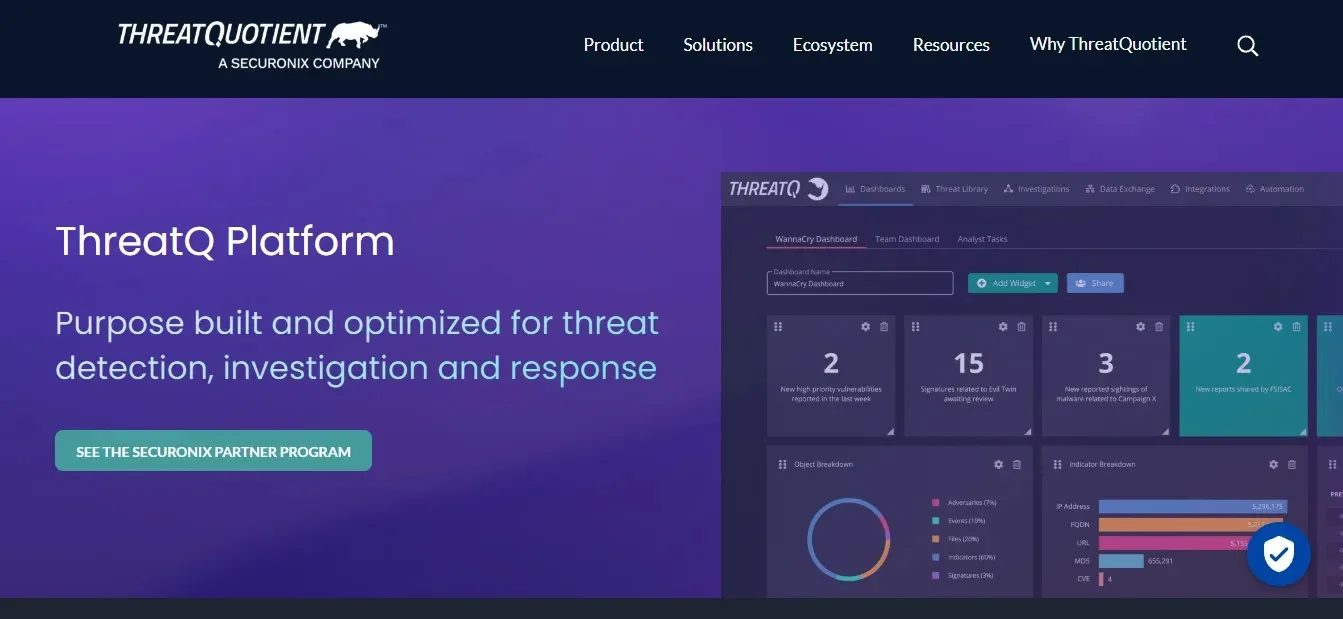Select Automation in ThreatQ nav
This screenshot has width=1343, height=619.
point(1275,189)
